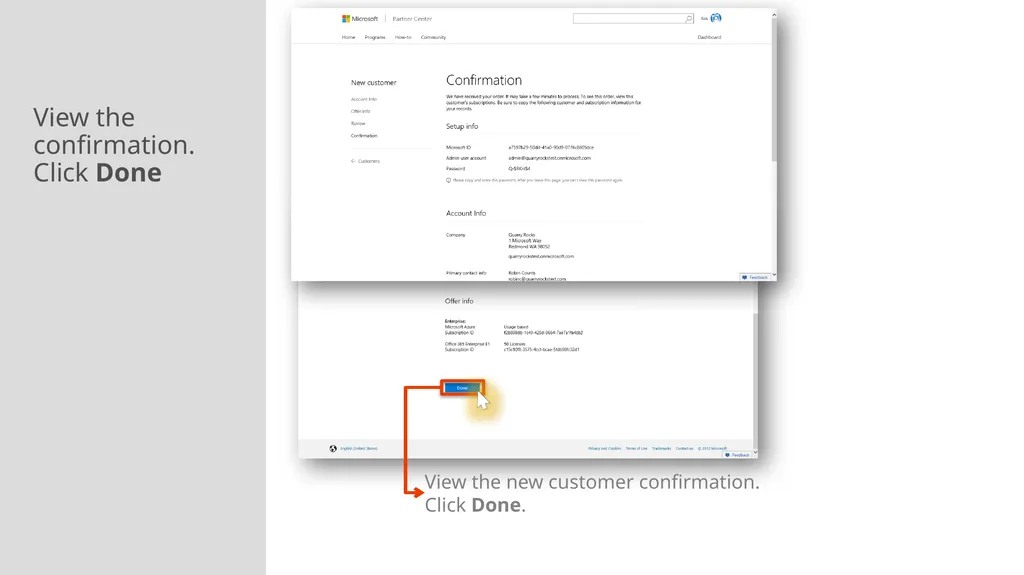1024x575 pixels.
Task: Select Offer info step in New customer sidebar
Action: tap(360, 111)
